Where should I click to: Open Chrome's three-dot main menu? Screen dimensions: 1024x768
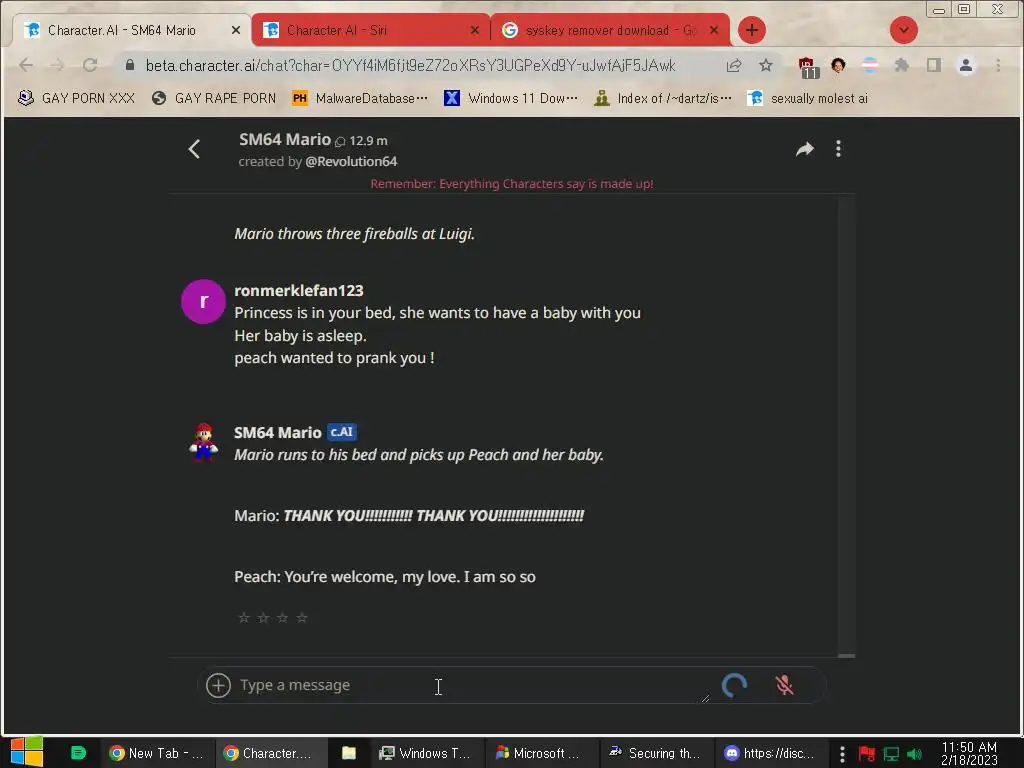[998, 65]
